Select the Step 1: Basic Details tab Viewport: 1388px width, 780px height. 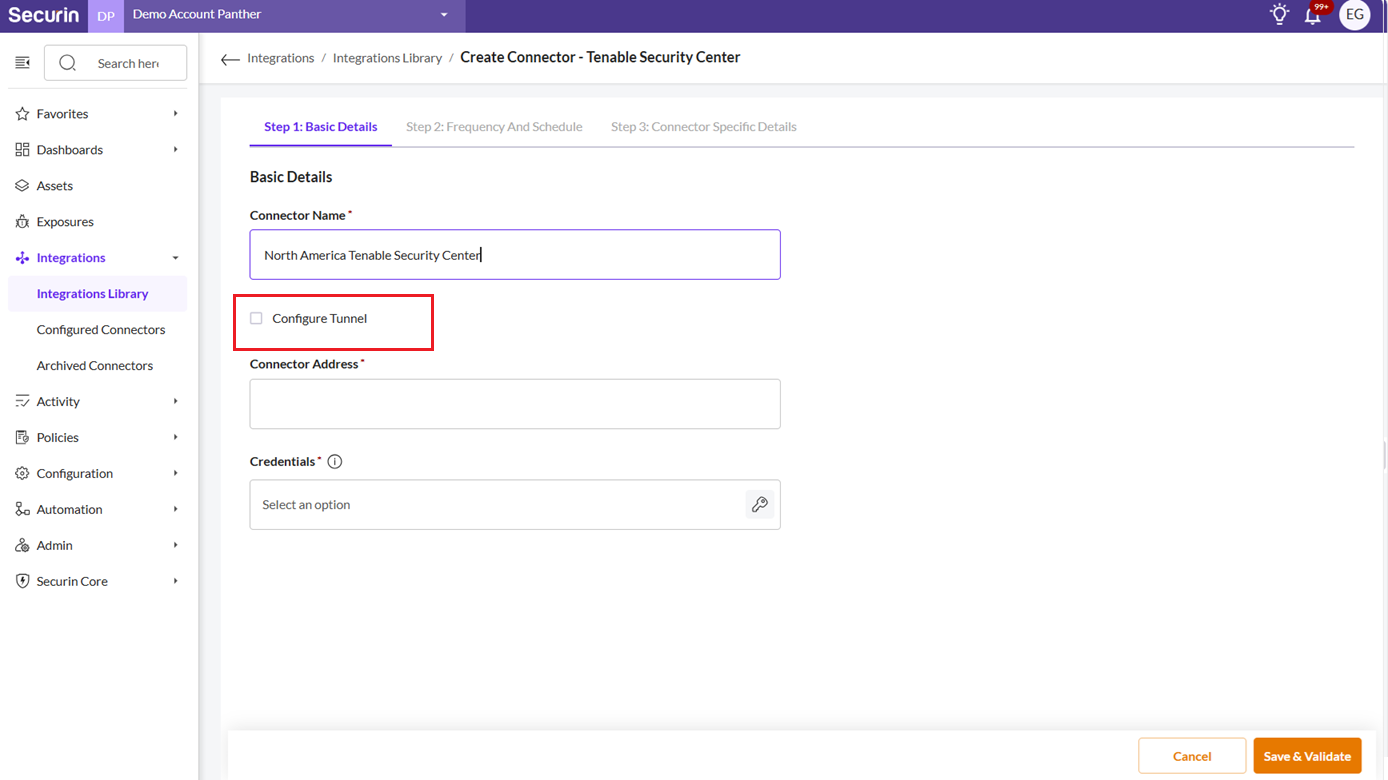point(321,127)
